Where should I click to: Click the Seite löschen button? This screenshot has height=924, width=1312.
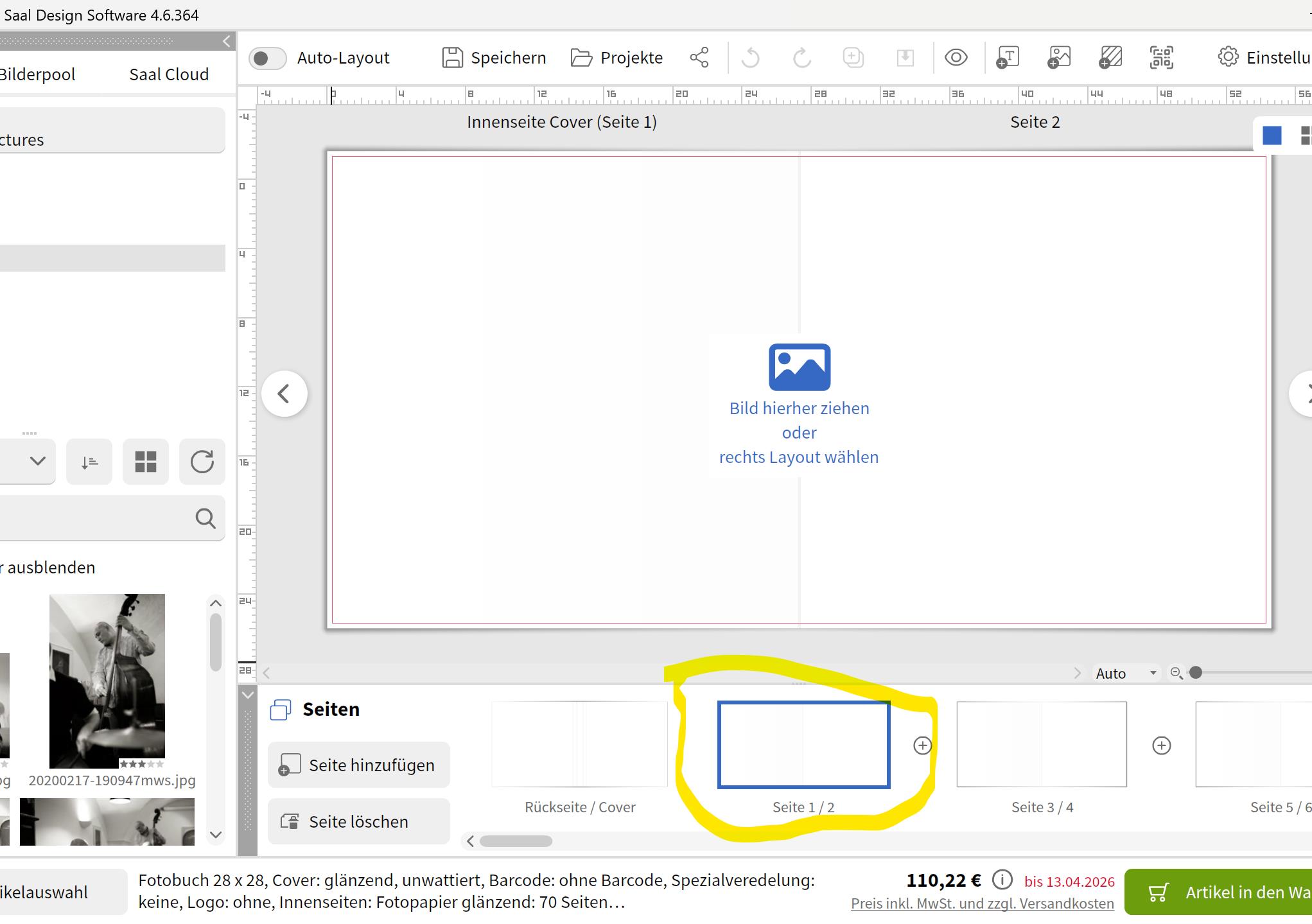point(359,821)
